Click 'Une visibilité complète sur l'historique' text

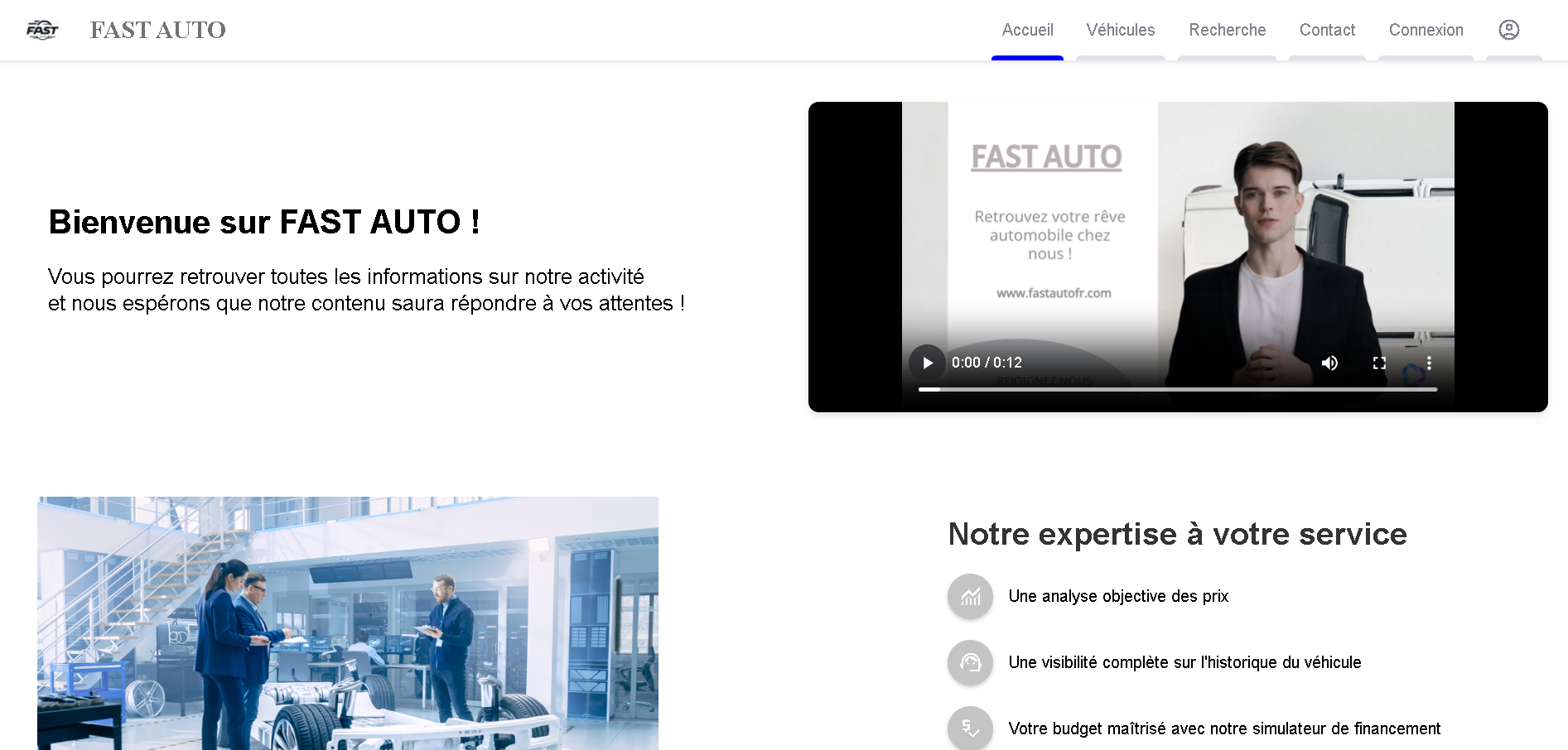(x=1184, y=662)
